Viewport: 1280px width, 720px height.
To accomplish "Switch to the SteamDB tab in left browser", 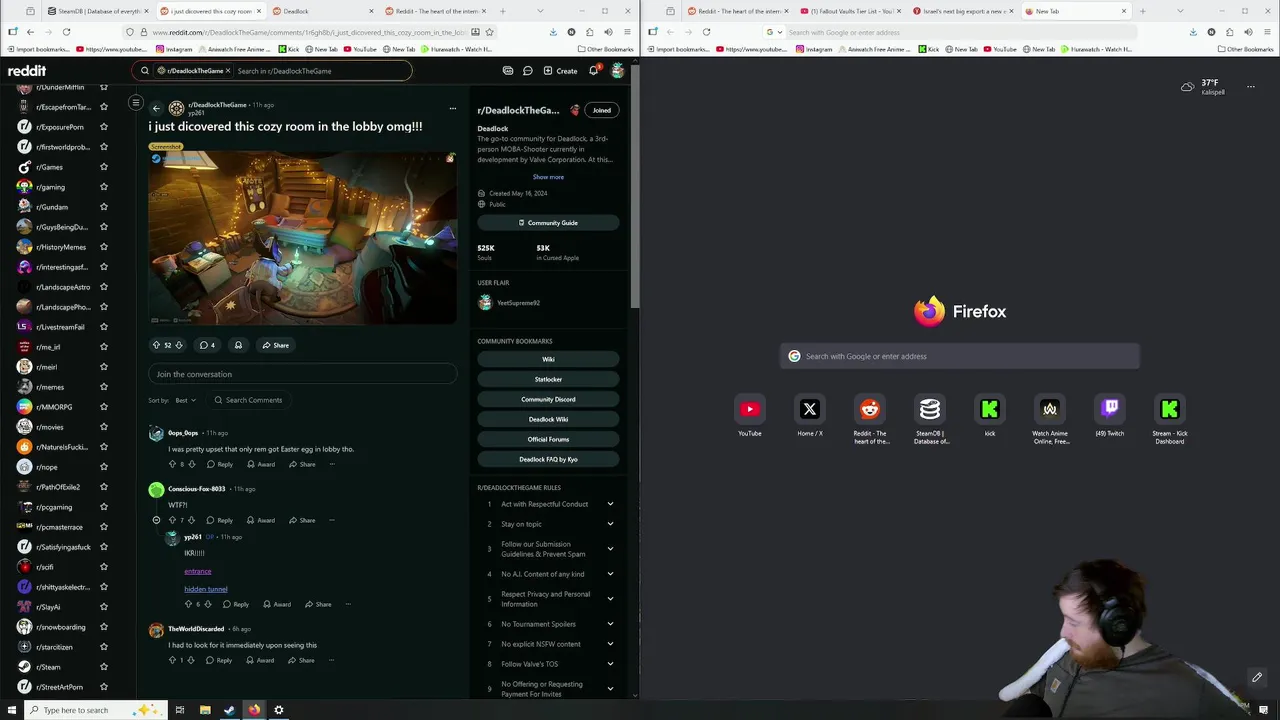I will (x=97, y=11).
